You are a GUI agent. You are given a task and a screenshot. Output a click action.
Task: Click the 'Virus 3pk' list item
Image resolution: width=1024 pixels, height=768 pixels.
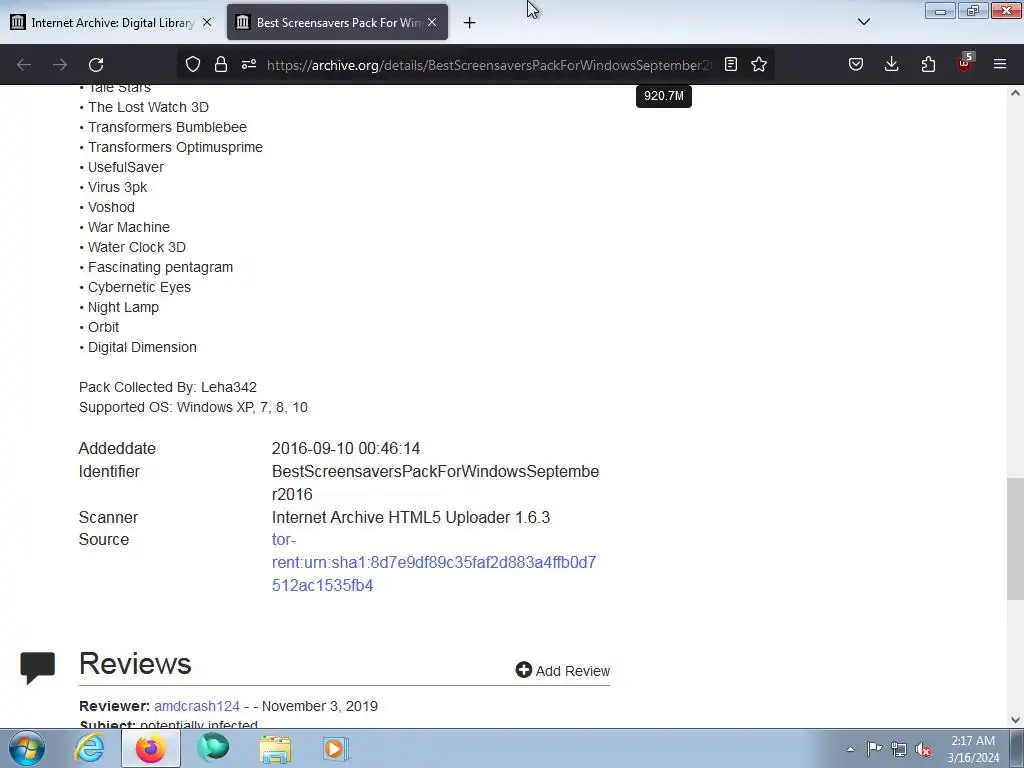coord(117,187)
